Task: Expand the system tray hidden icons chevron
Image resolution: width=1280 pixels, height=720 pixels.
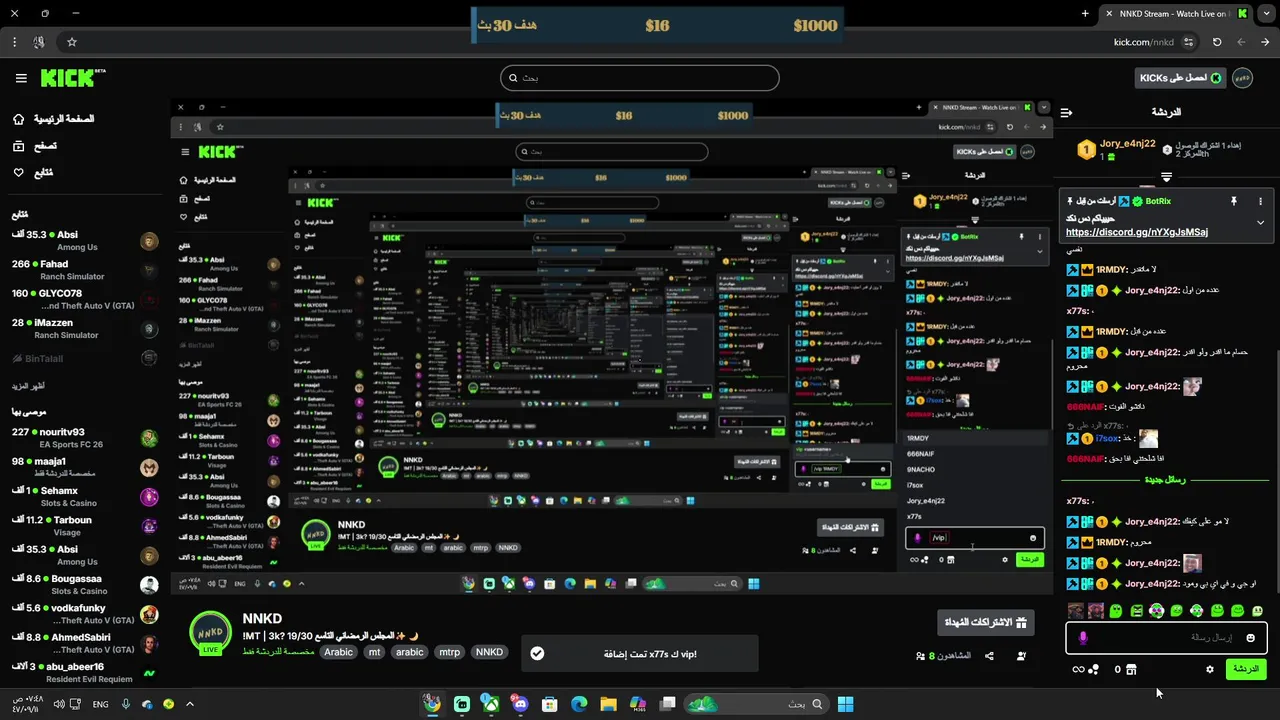Action: pyautogui.click(x=190, y=704)
